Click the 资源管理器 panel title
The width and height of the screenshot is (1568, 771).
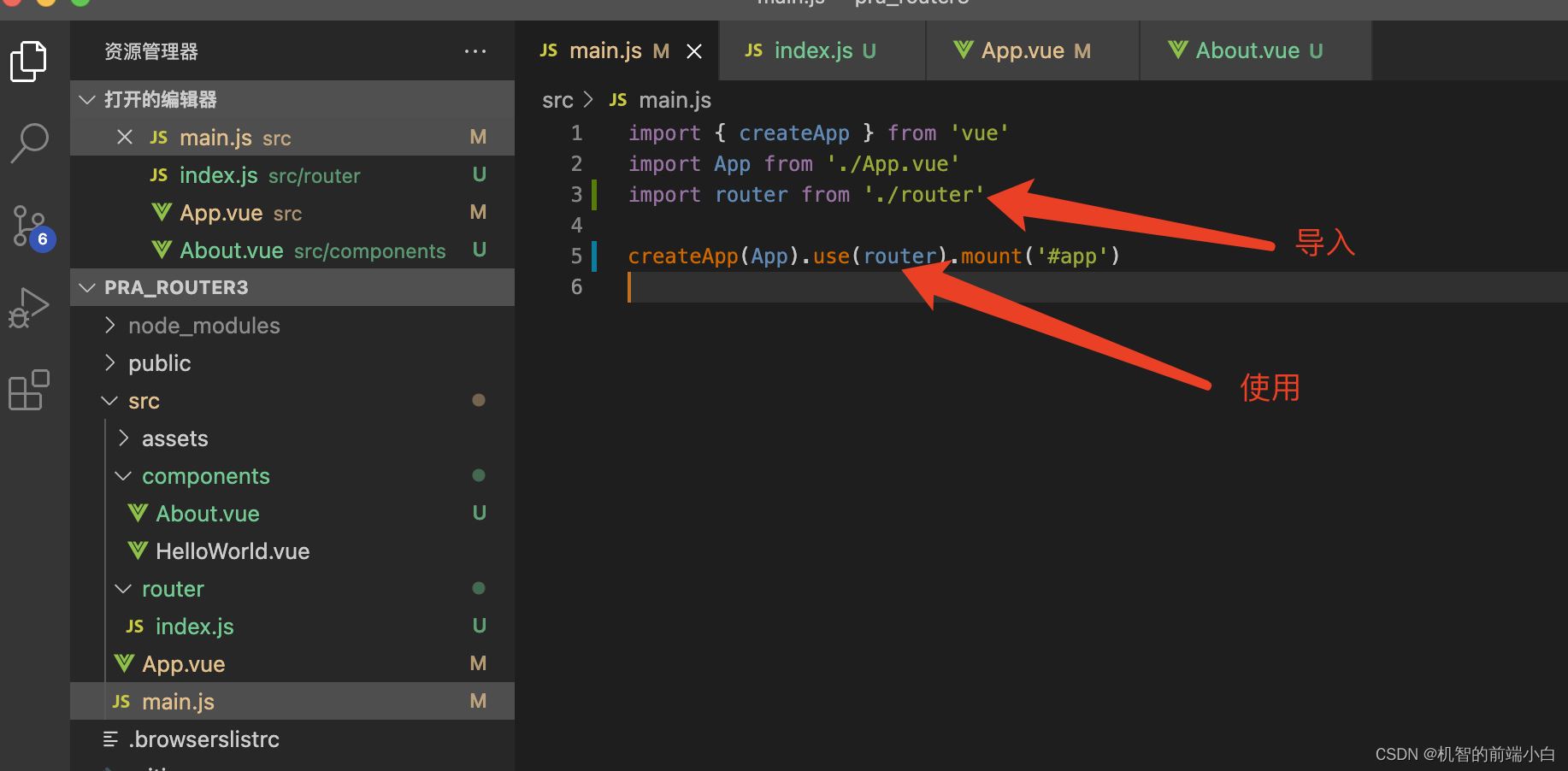[x=151, y=51]
